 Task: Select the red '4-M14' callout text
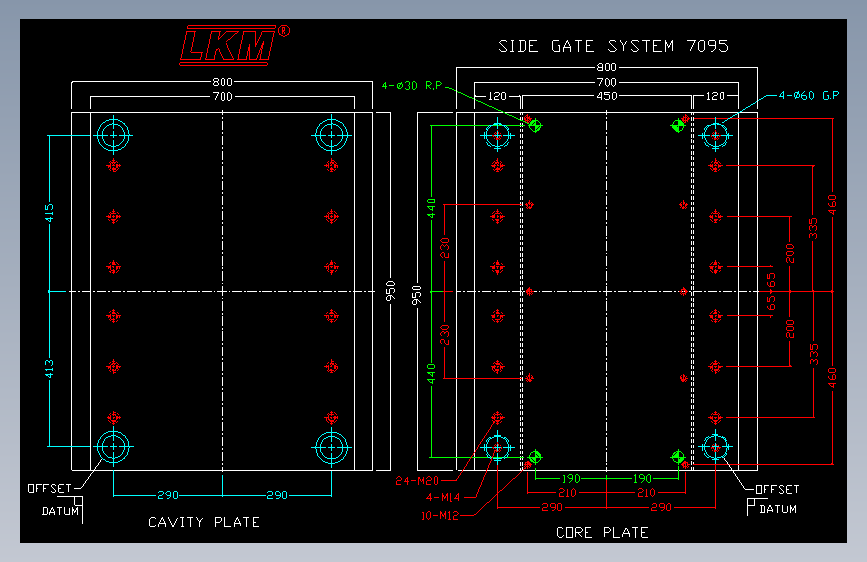pos(443,497)
